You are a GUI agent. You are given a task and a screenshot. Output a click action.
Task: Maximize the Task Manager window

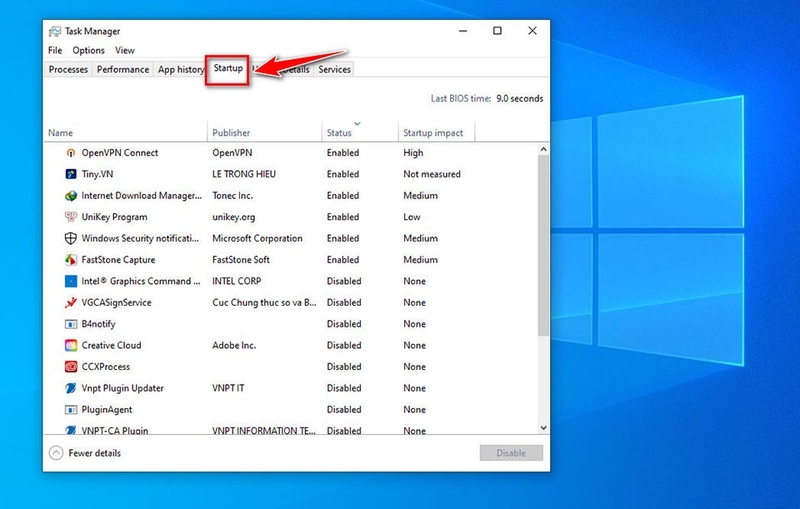(x=497, y=31)
